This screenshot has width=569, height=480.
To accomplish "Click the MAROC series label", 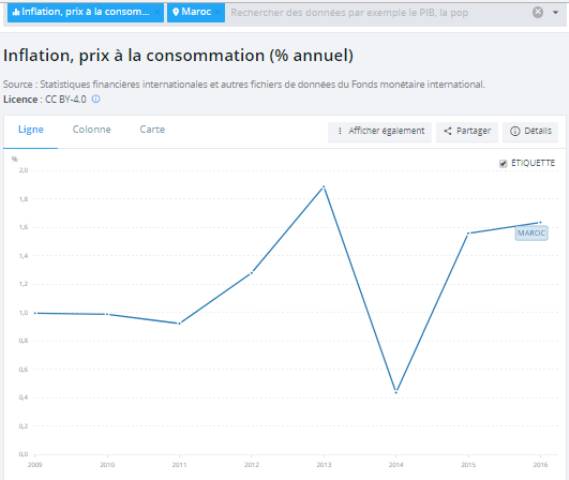I will [x=531, y=233].
